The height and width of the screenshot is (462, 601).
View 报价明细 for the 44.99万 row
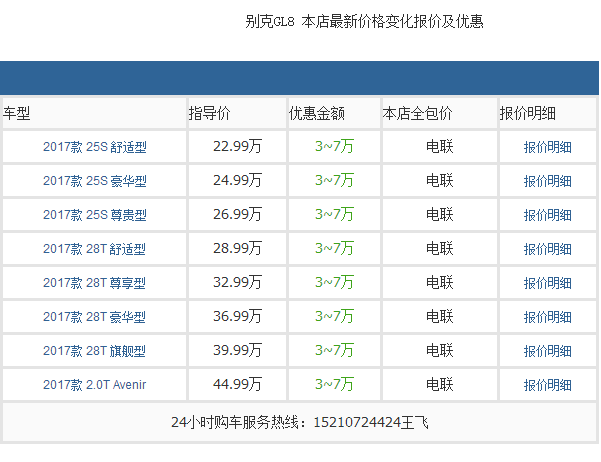[x=548, y=385]
